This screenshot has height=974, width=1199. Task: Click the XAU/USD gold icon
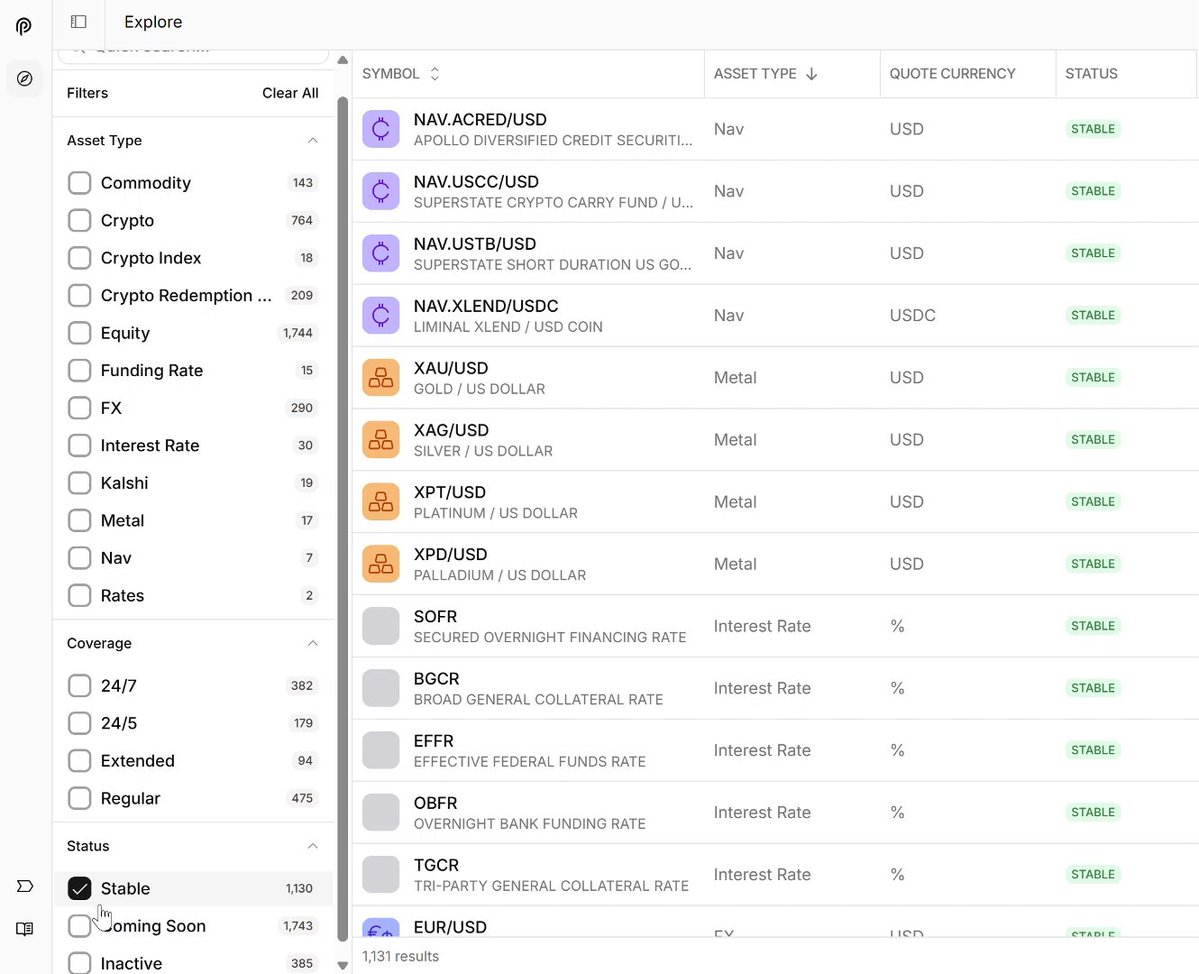381,378
